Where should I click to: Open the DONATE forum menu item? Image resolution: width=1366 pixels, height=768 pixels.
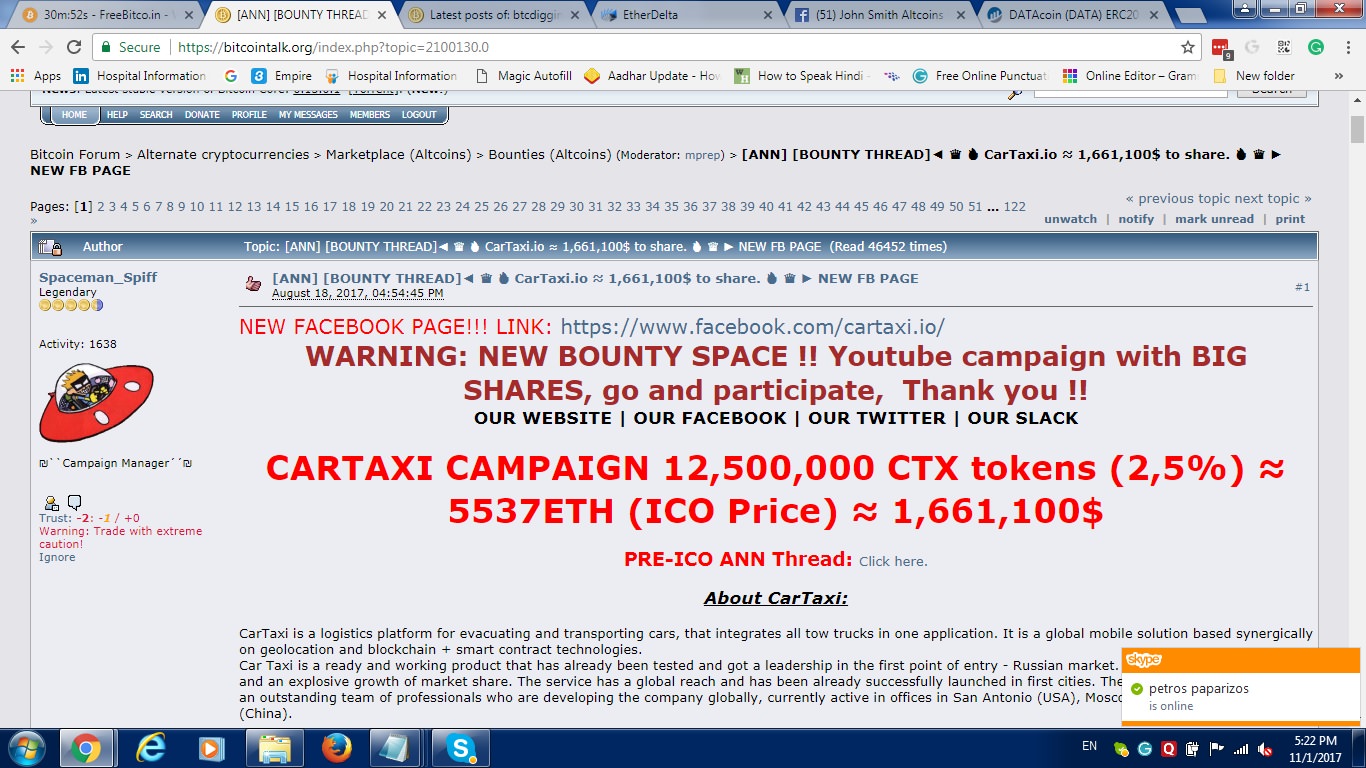202,115
